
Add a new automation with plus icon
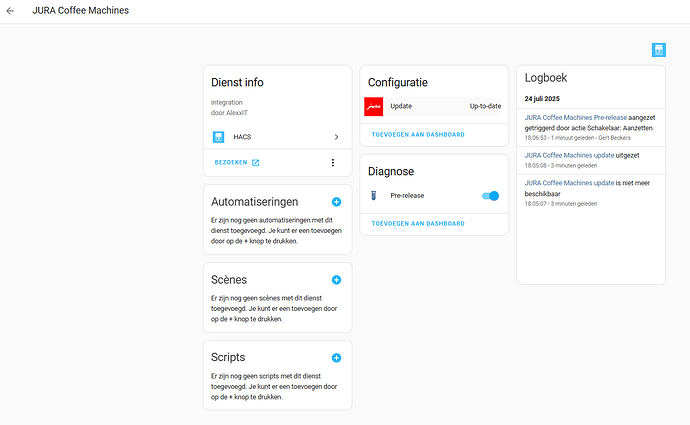coord(336,202)
